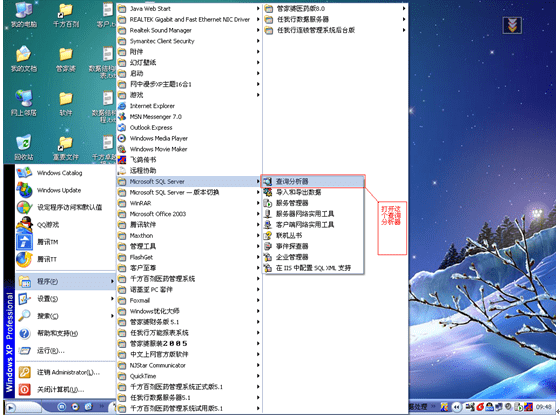Expand the 程序(P) programs submenu

click(x=66, y=281)
